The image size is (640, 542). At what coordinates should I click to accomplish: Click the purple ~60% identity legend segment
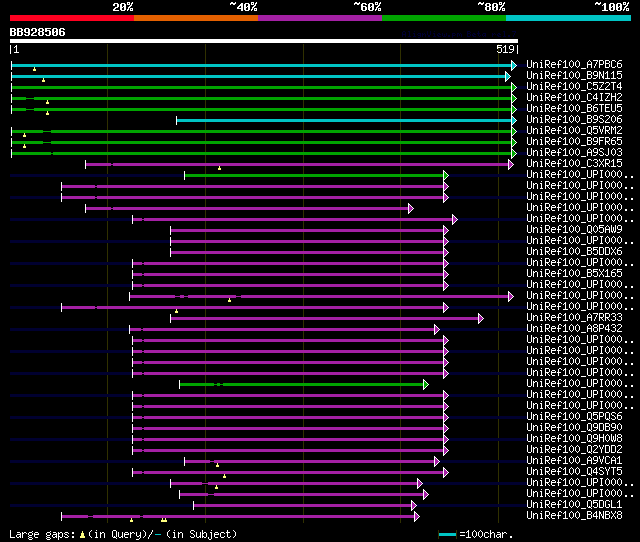(320, 18)
